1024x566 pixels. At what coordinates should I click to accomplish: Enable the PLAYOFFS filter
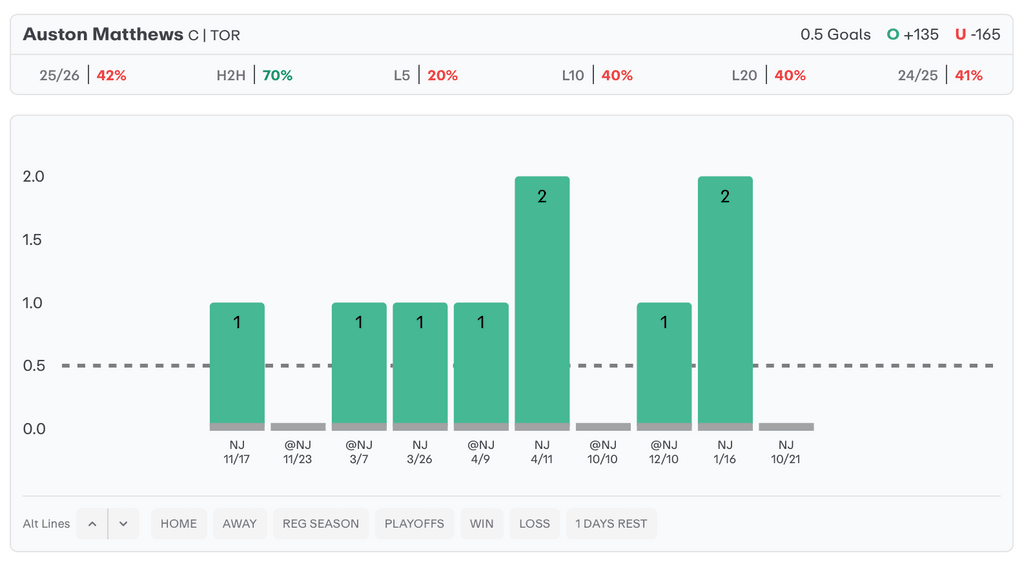pyautogui.click(x=414, y=523)
